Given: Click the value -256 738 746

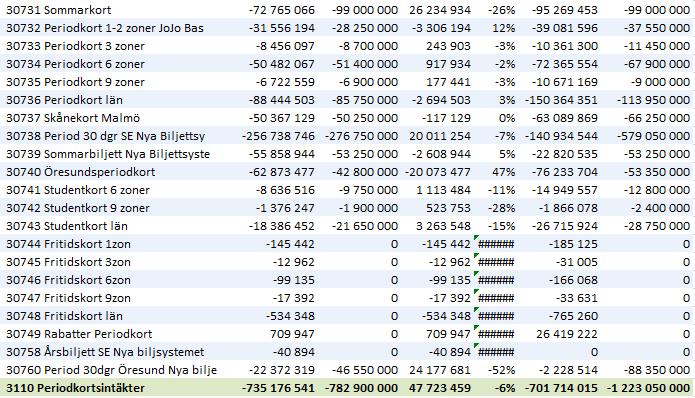Looking at the screenshot, I should [278, 136].
